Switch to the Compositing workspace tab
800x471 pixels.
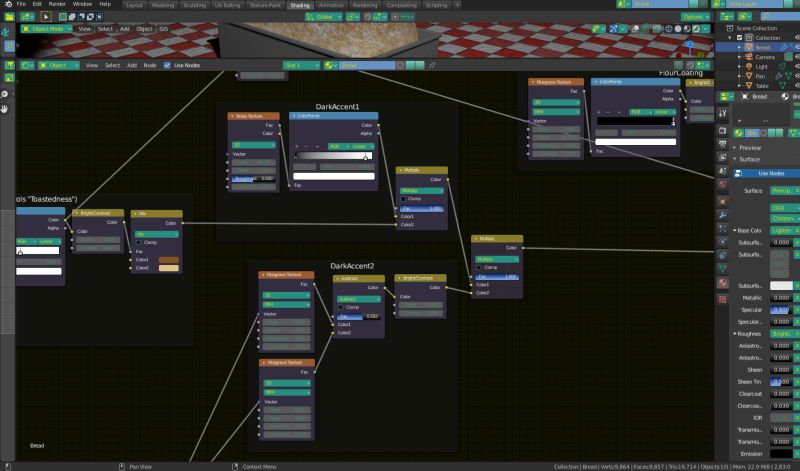tap(401, 5)
